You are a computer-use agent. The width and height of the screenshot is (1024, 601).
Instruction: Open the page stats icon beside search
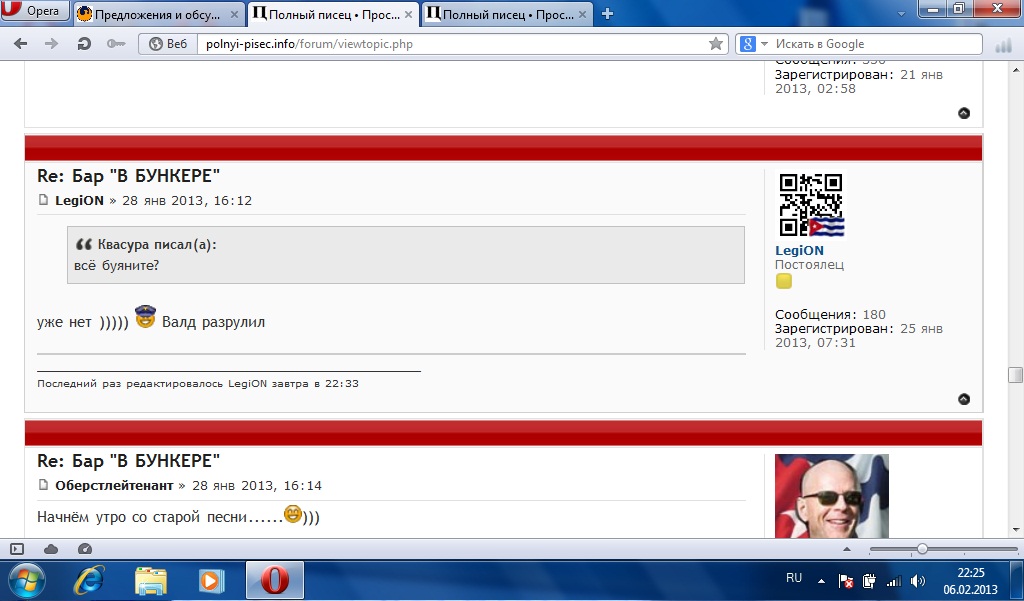coord(1003,45)
